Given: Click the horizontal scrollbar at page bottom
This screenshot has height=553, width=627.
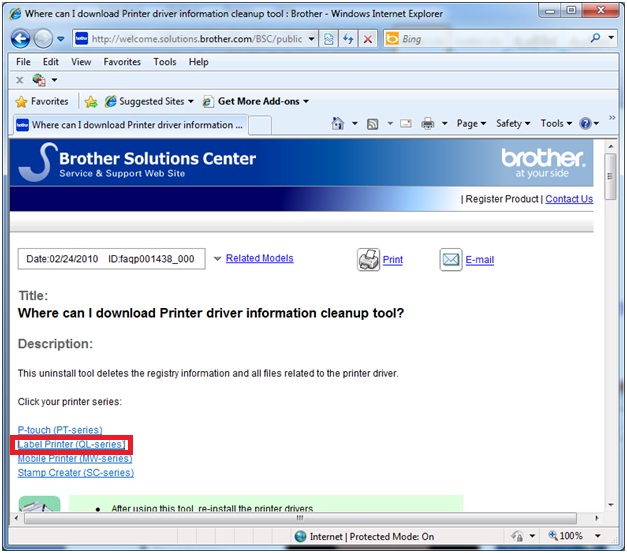Looking at the screenshot, I should 300,518.
